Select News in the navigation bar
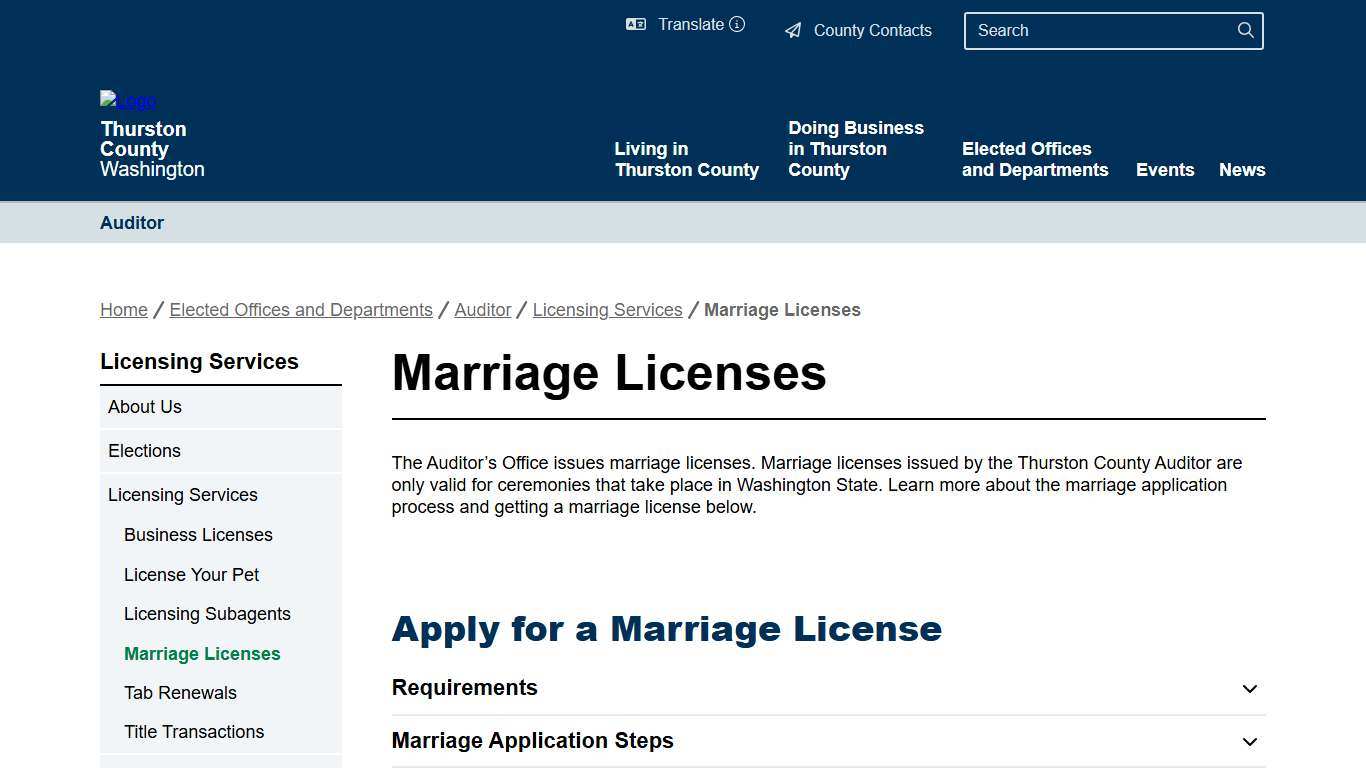 tap(1242, 169)
